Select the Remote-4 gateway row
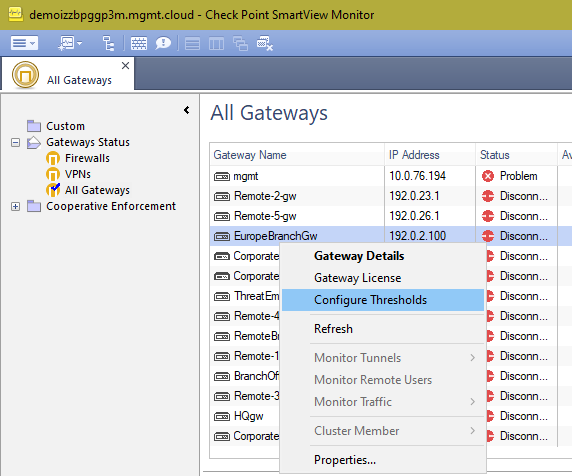This screenshot has width=572, height=476. [245, 316]
